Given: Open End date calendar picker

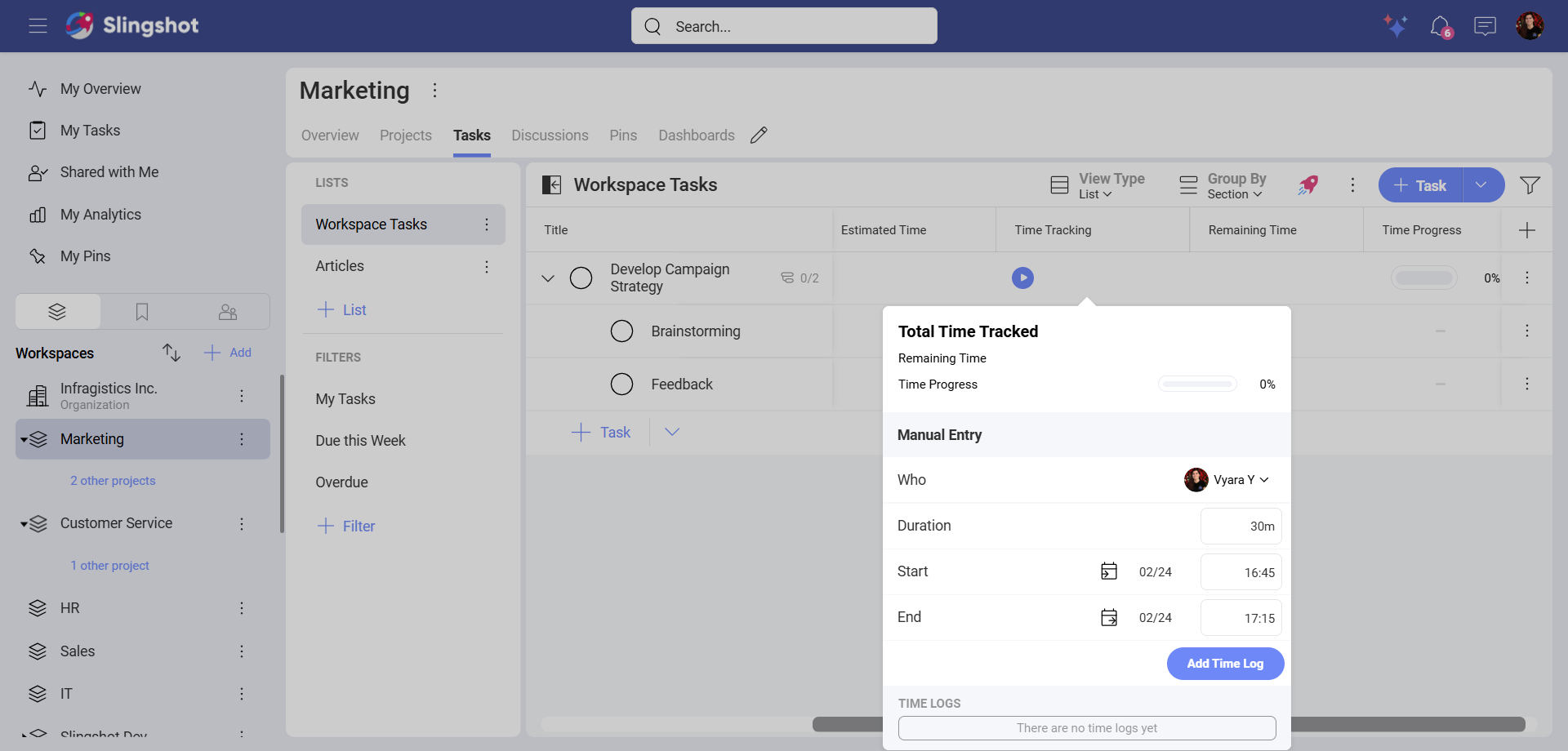Looking at the screenshot, I should click(x=1109, y=617).
